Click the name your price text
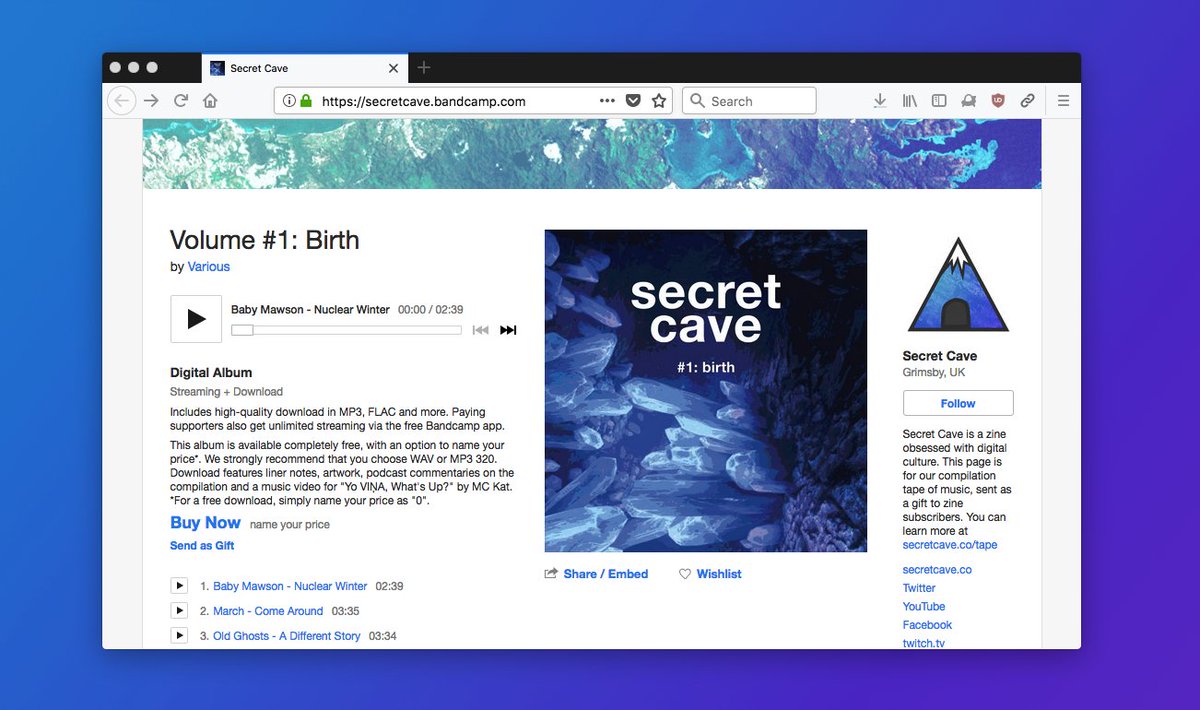The image size is (1200, 710). 290,524
